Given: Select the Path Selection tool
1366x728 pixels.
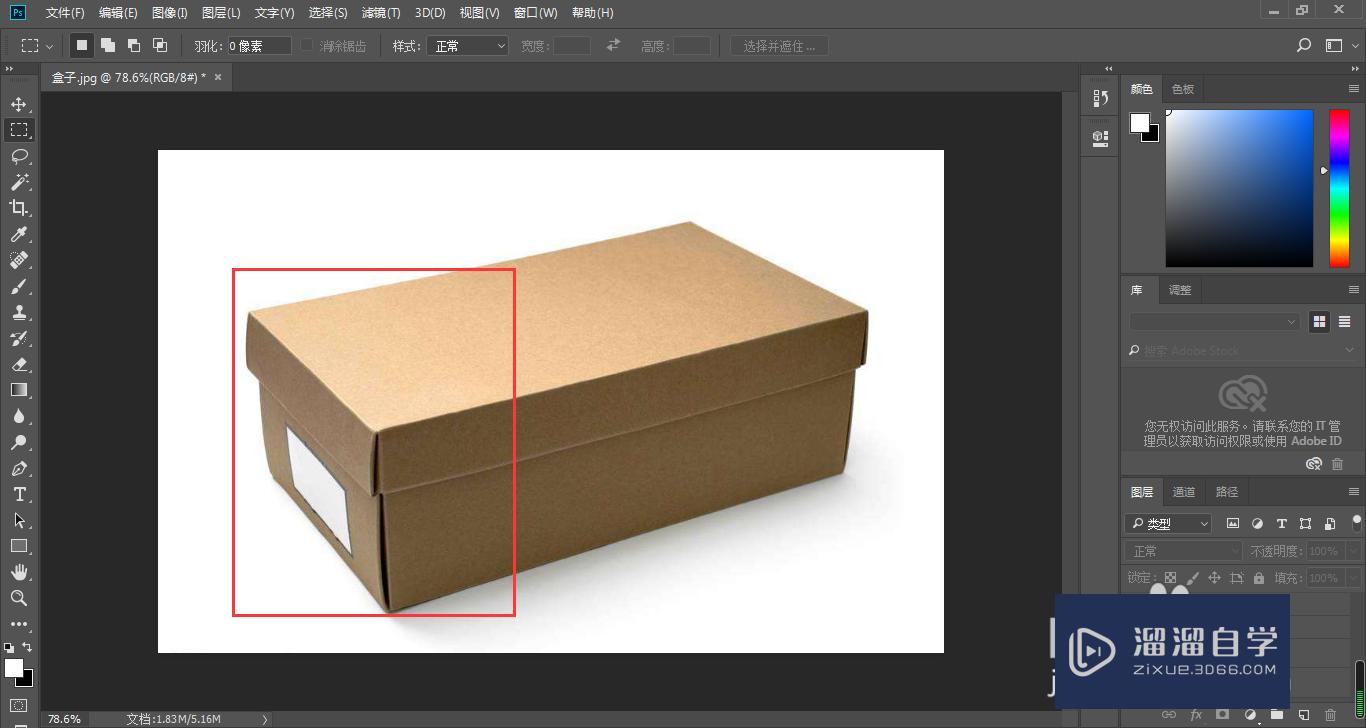Looking at the screenshot, I should 19,520.
